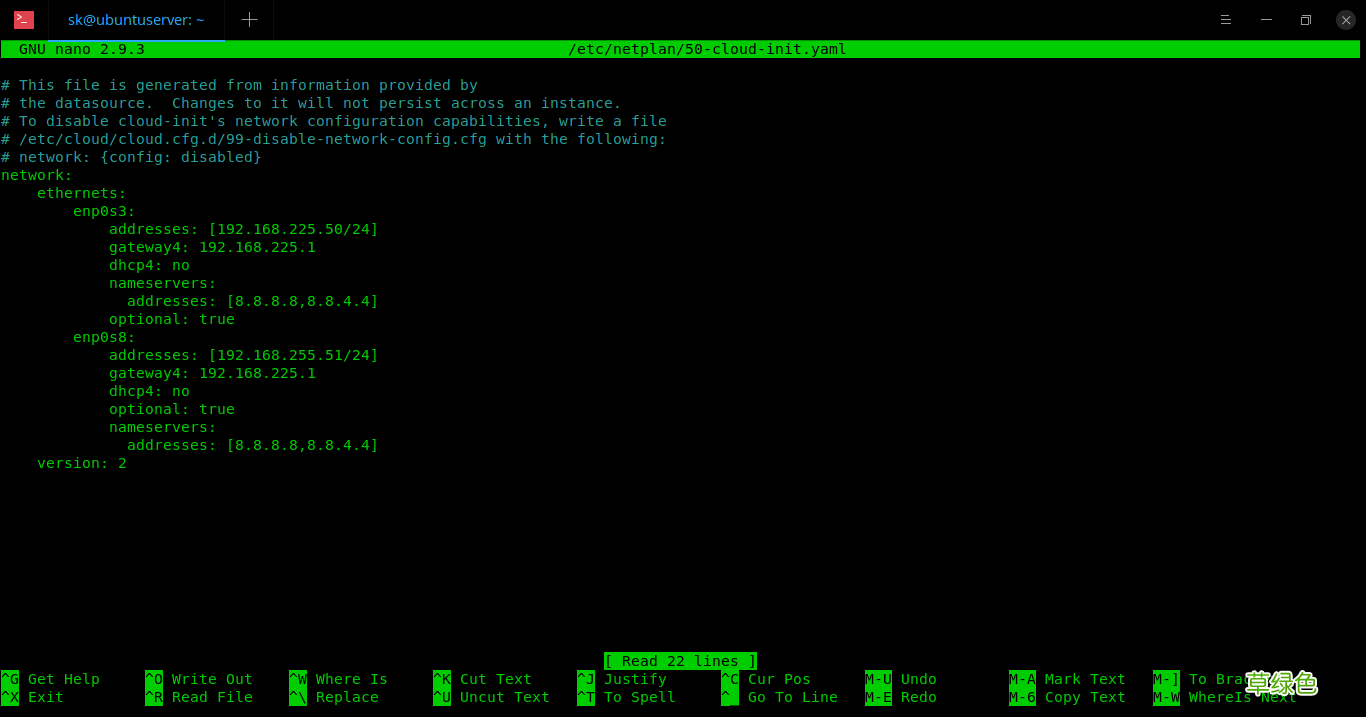This screenshot has height=717, width=1366.
Task: Click the ^X Exit shortcut label
Action: pyautogui.click(x=34, y=697)
